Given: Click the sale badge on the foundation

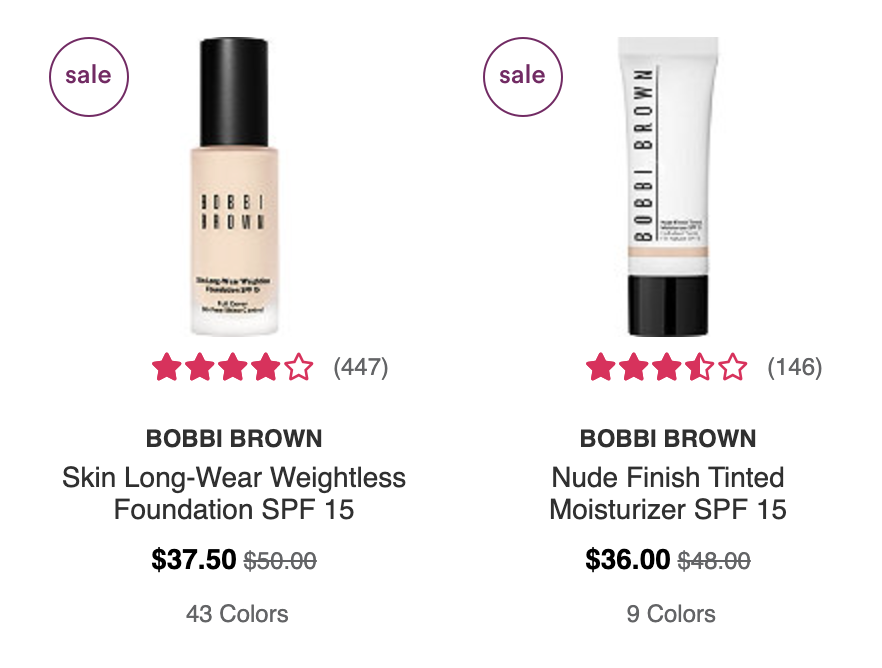Looking at the screenshot, I should [89, 77].
